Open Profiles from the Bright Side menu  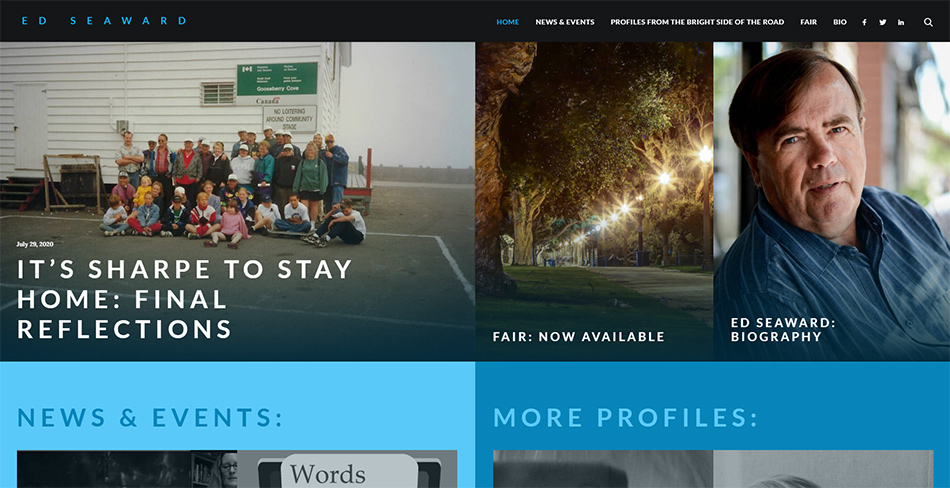(x=697, y=22)
